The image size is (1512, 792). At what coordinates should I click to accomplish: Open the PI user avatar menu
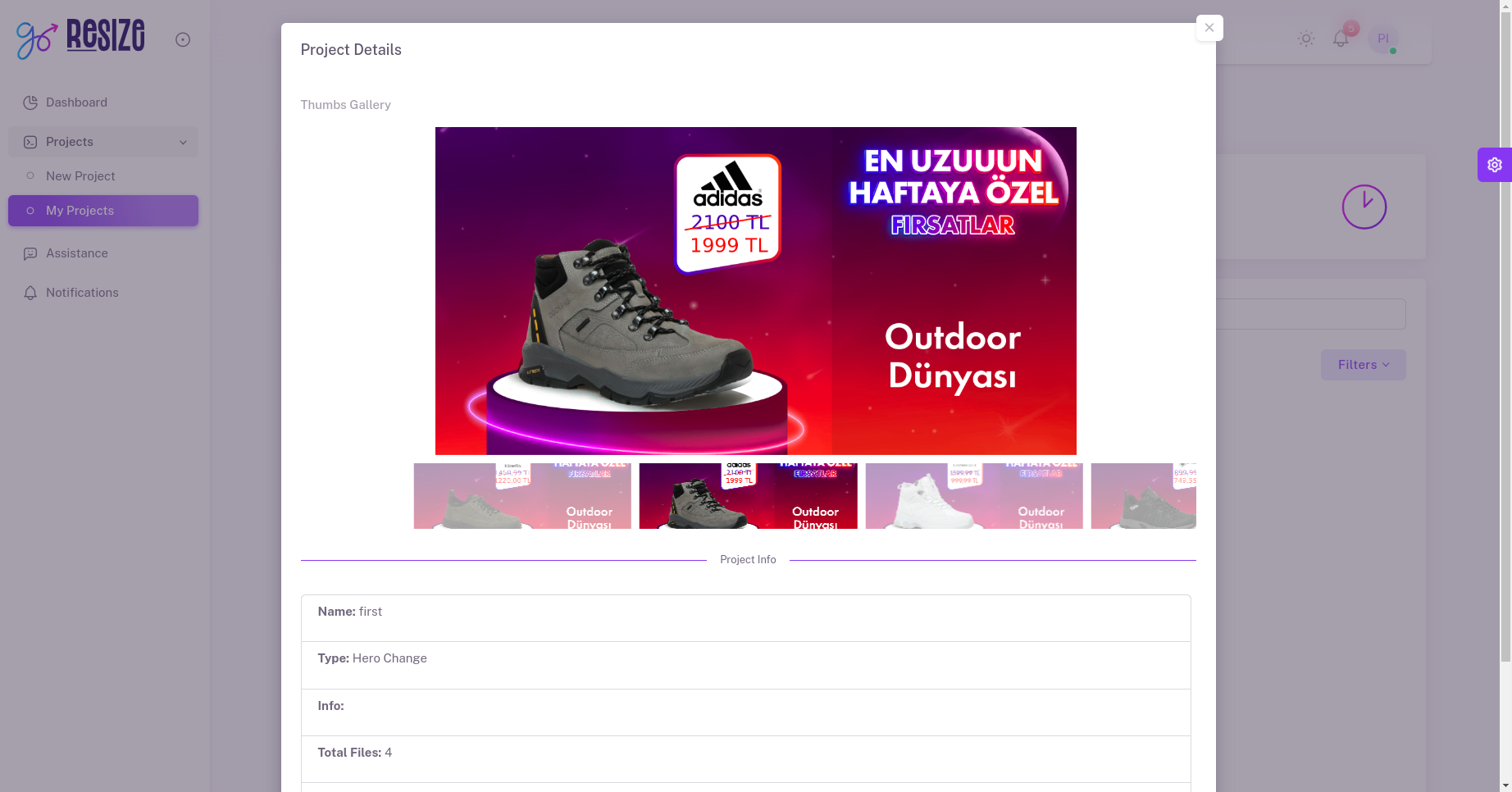tap(1383, 39)
